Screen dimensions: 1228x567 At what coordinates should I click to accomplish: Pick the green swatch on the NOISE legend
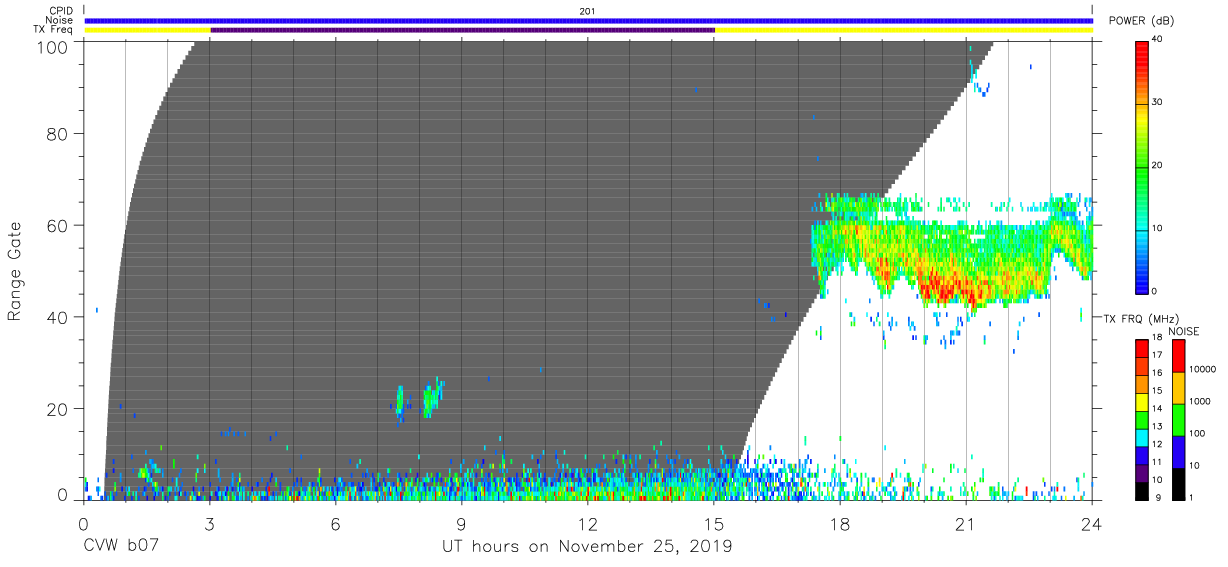coord(1178,419)
